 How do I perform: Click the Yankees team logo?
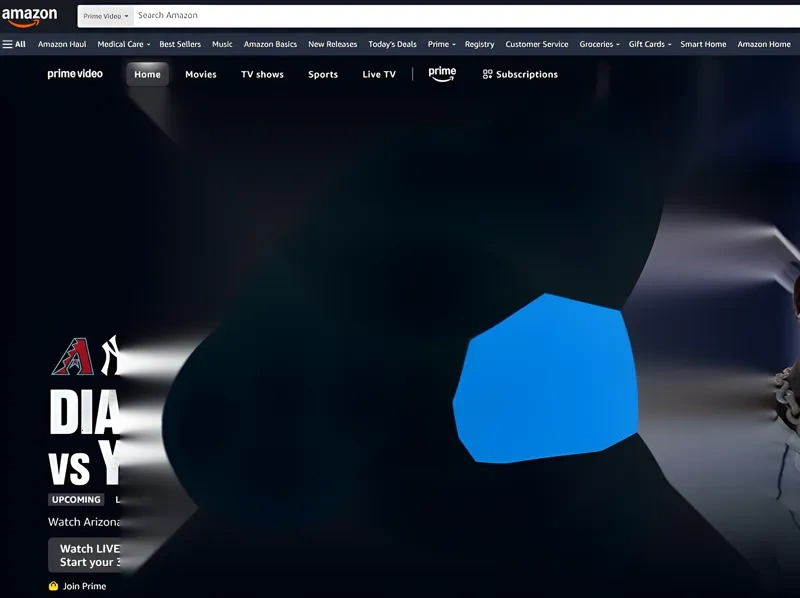tap(111, 356)
